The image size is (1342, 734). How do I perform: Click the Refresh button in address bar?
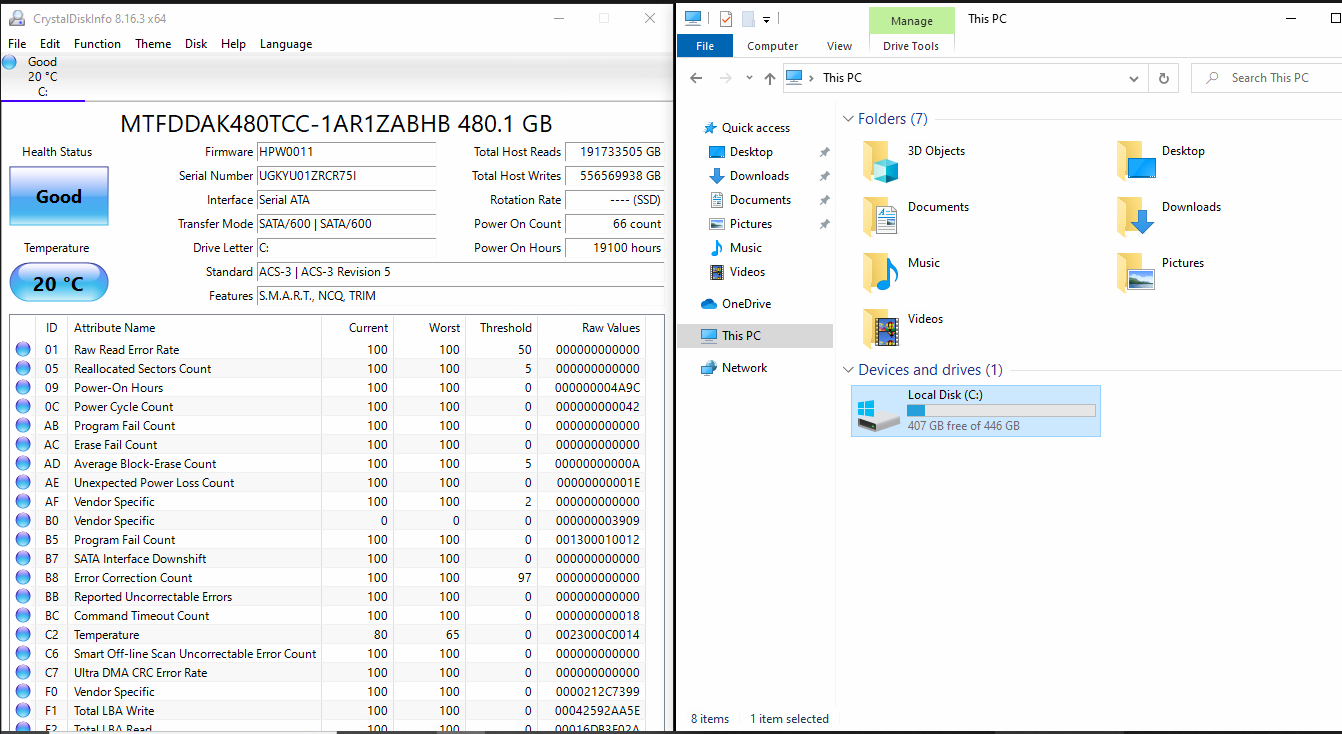coord(1163,78)
